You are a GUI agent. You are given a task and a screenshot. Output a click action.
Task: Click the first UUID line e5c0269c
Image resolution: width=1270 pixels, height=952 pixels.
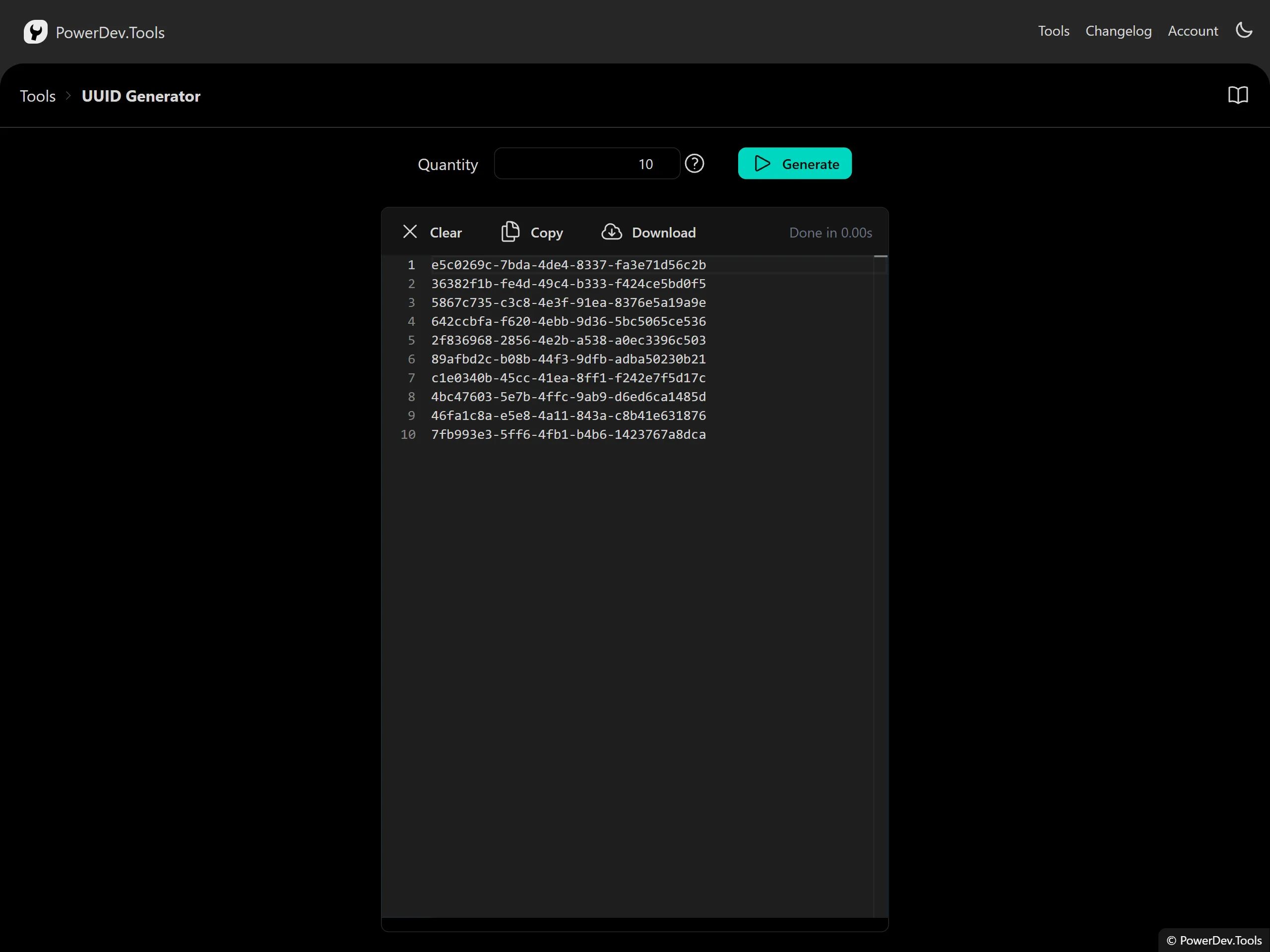(x=568, y=265)
